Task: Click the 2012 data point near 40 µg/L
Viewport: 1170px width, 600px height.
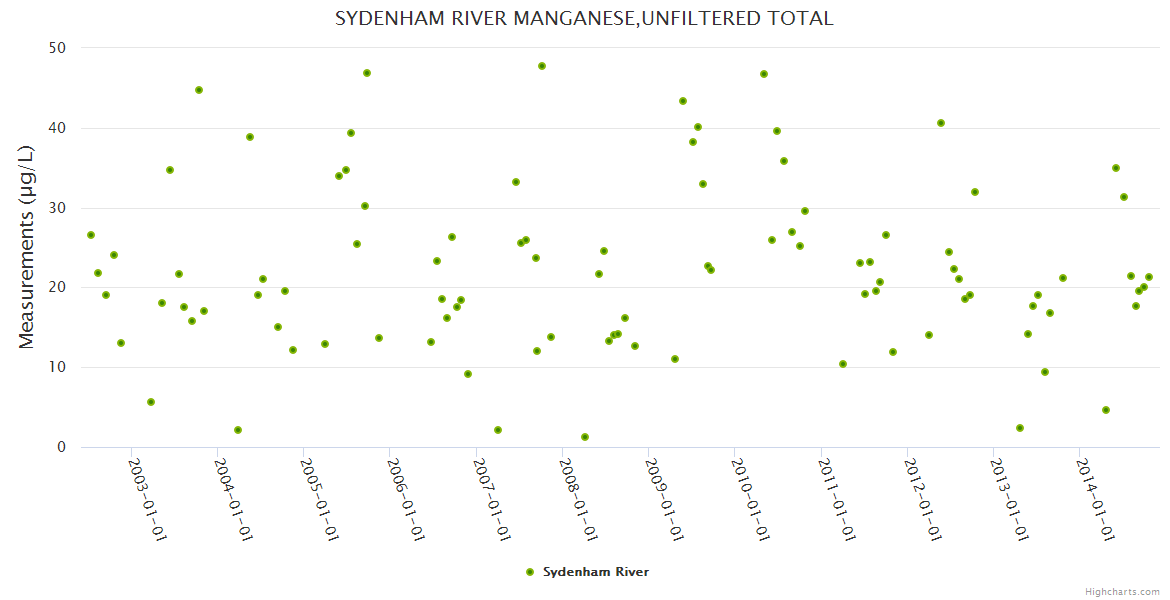Action: 941,123
